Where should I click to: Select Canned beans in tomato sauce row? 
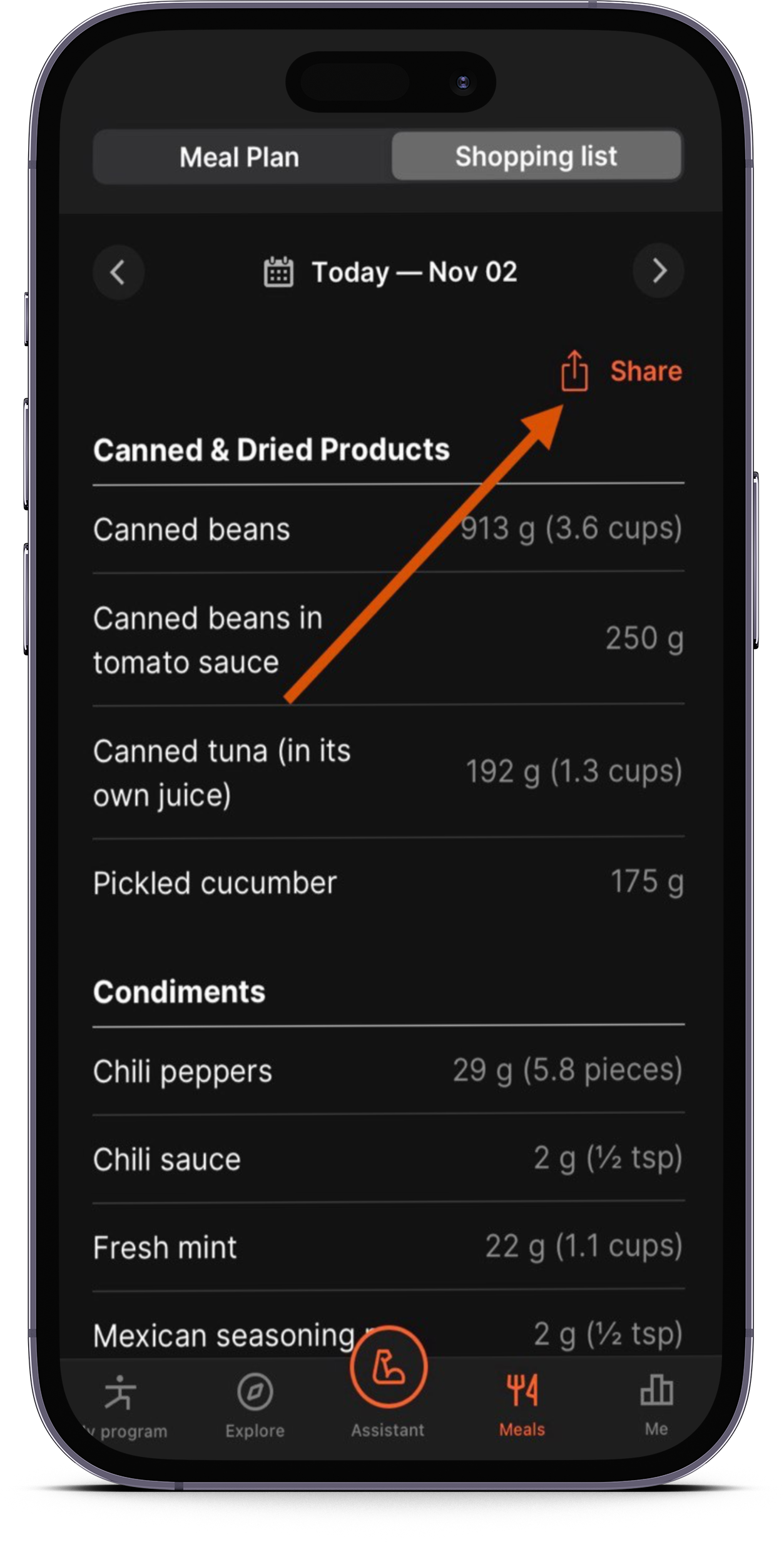click(x=389, y=640)
